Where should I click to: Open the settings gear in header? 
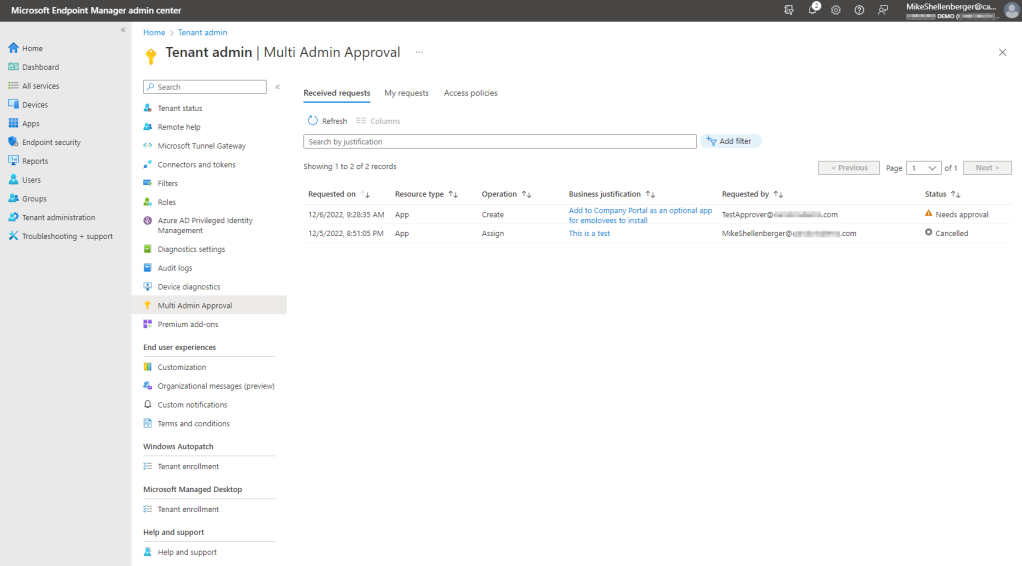coord(836,10)
